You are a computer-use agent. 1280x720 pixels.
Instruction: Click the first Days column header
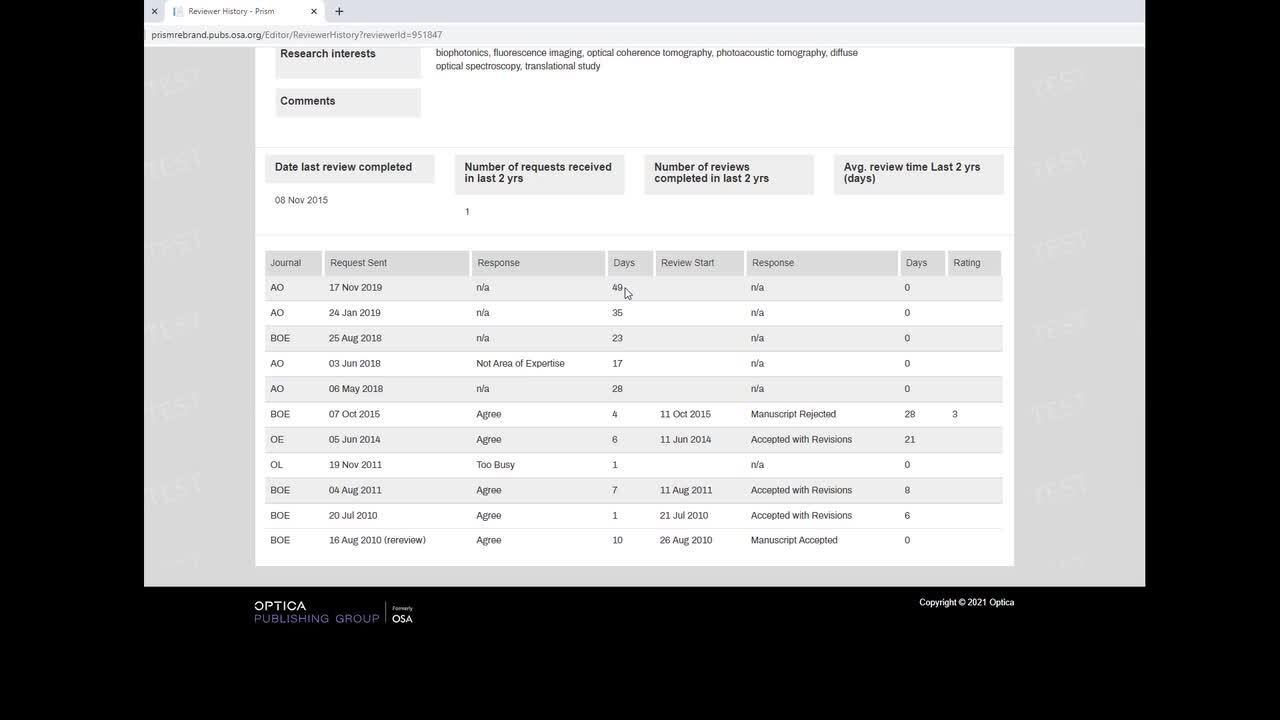point(630,263)
